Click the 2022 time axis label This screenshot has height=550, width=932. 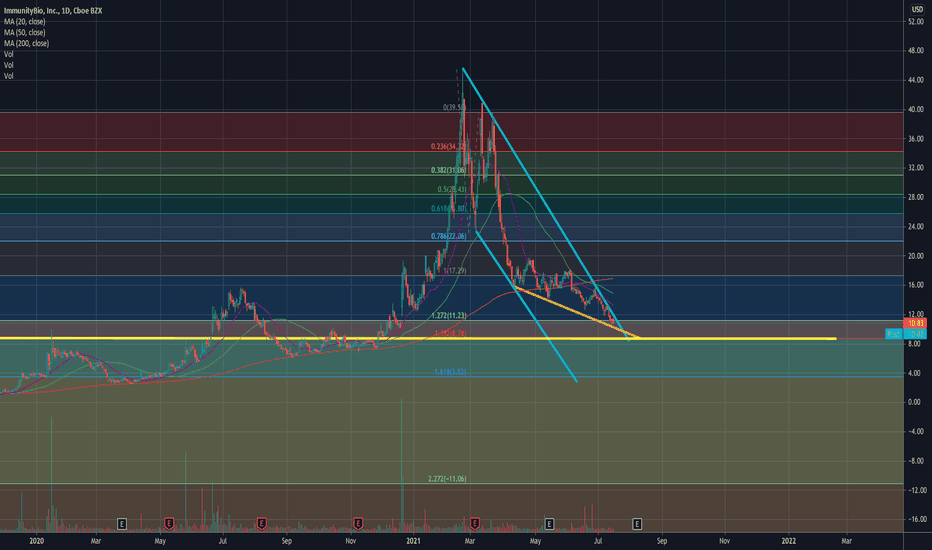point(789,541)
